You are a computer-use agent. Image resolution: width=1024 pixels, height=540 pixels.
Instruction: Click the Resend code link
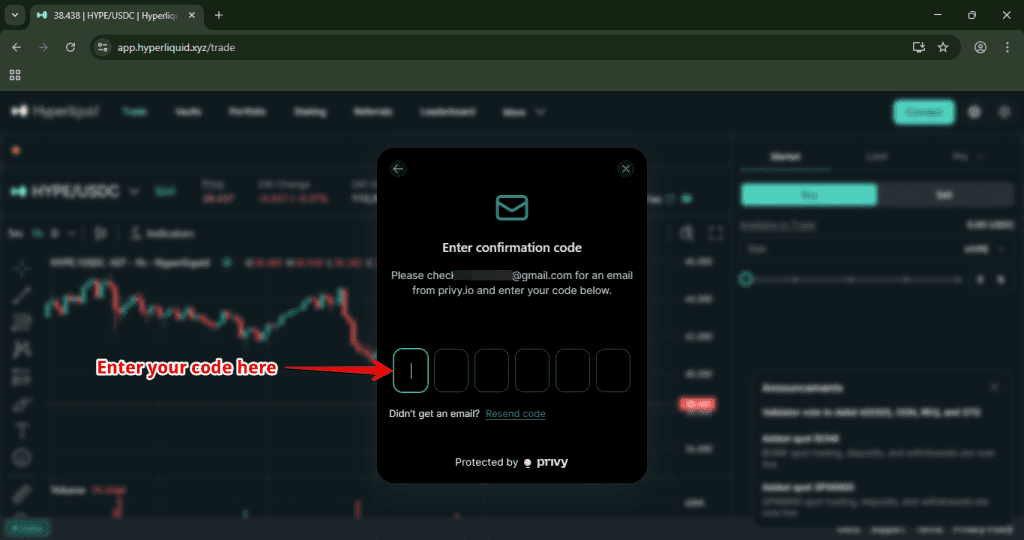[515, 414]
